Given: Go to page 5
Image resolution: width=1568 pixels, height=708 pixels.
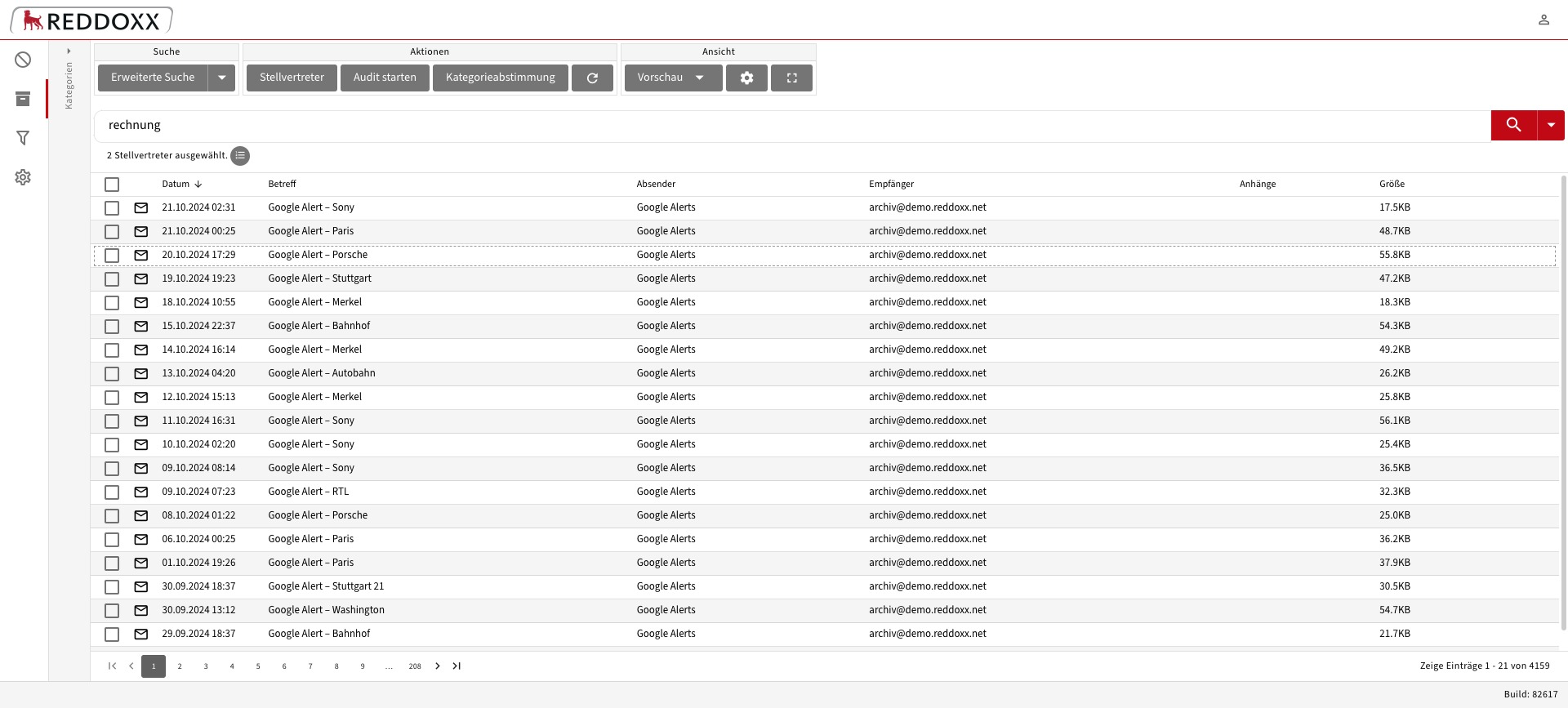Looking at the screenshot, I should [x=258, y=666].
